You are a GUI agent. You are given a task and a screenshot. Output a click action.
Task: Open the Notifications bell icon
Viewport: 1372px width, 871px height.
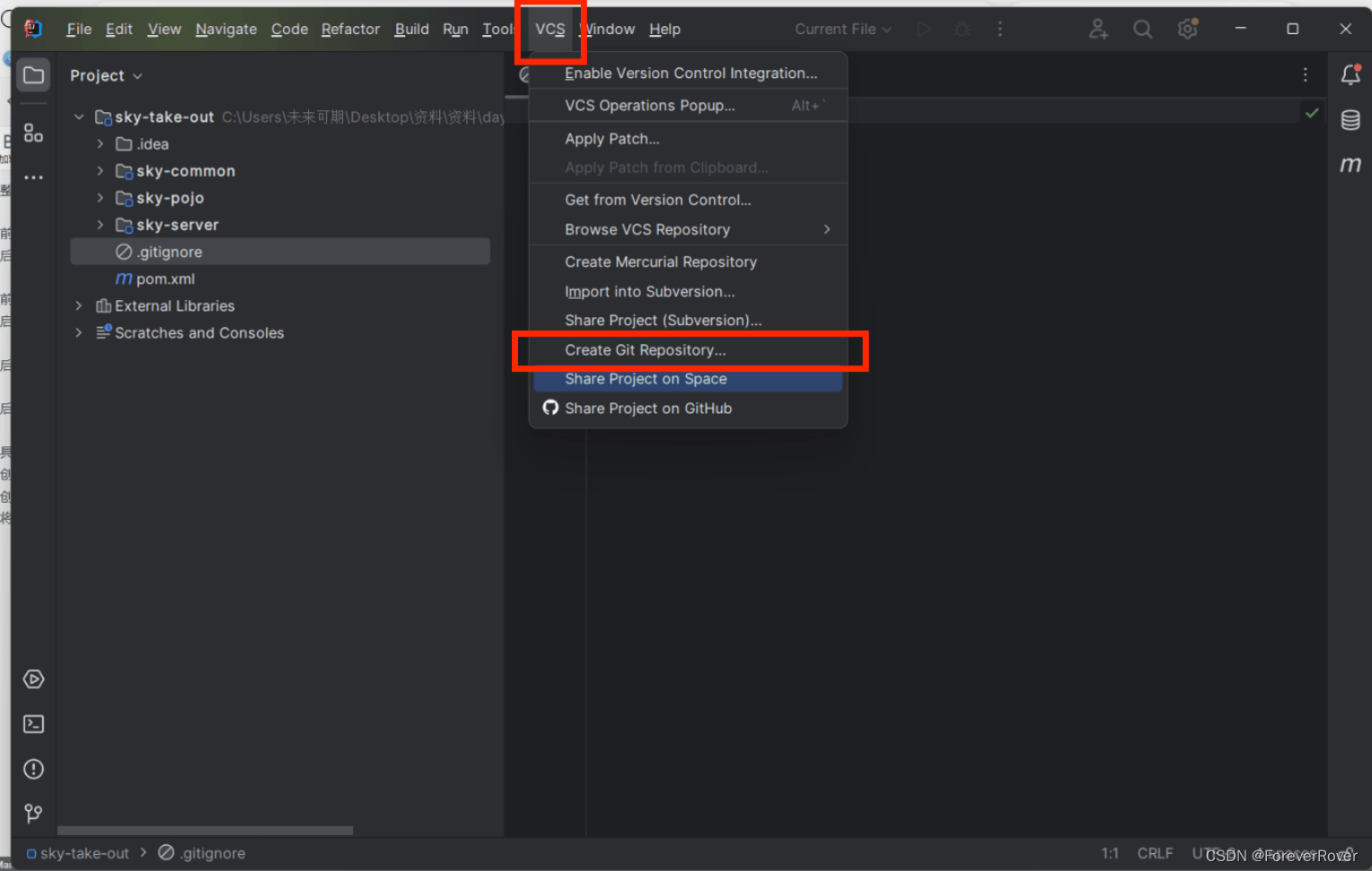(1350, 75)
